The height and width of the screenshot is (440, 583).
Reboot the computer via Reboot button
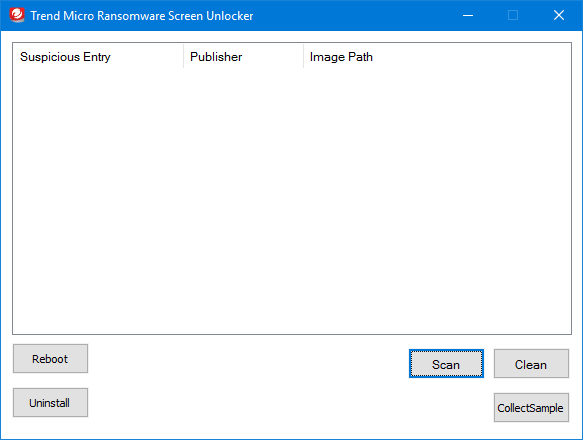(x=50, y=359)
